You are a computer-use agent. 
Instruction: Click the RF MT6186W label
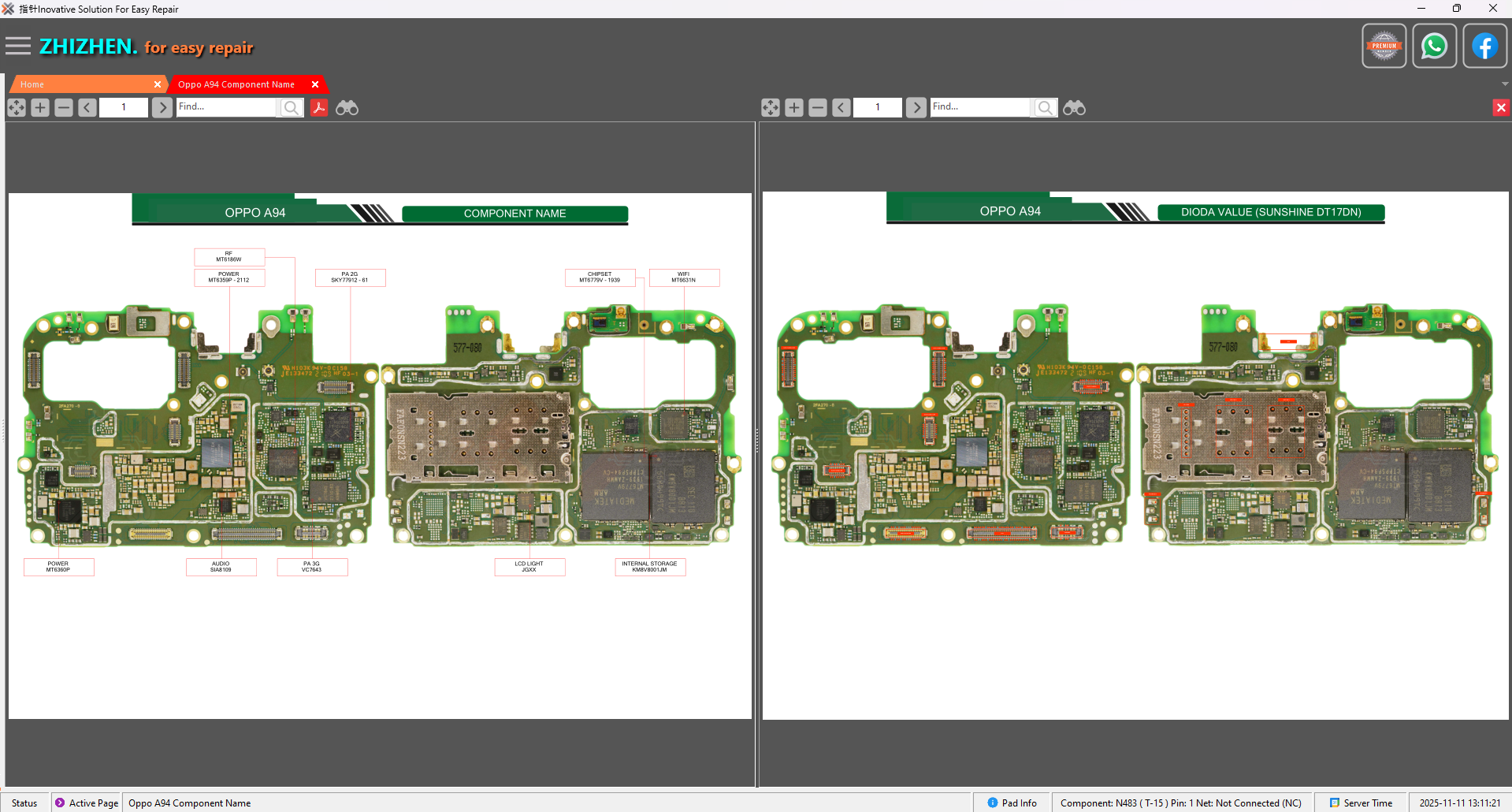pos(229,257)
